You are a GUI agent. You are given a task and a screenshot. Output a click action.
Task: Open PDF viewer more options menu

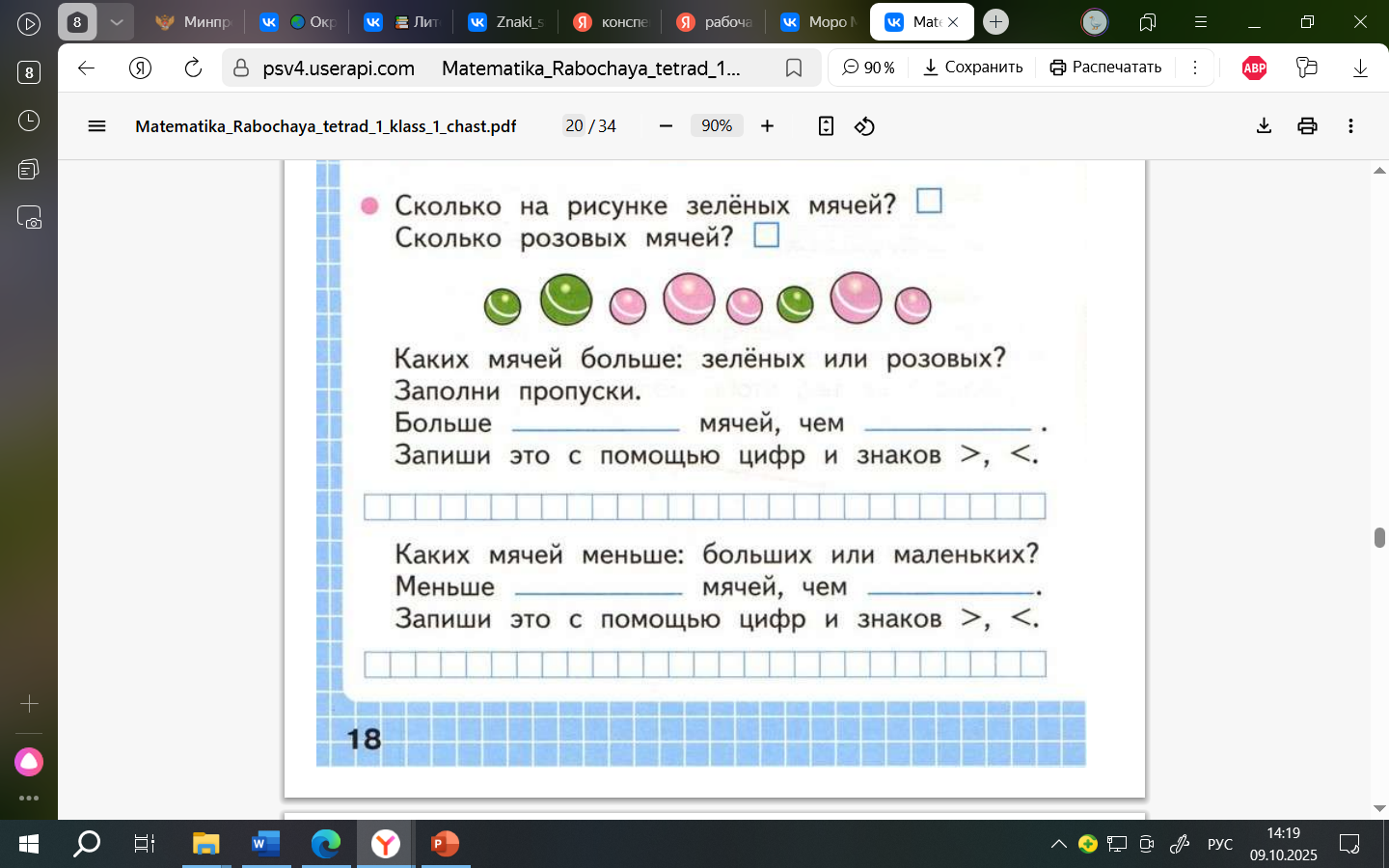click(1350, 126)
